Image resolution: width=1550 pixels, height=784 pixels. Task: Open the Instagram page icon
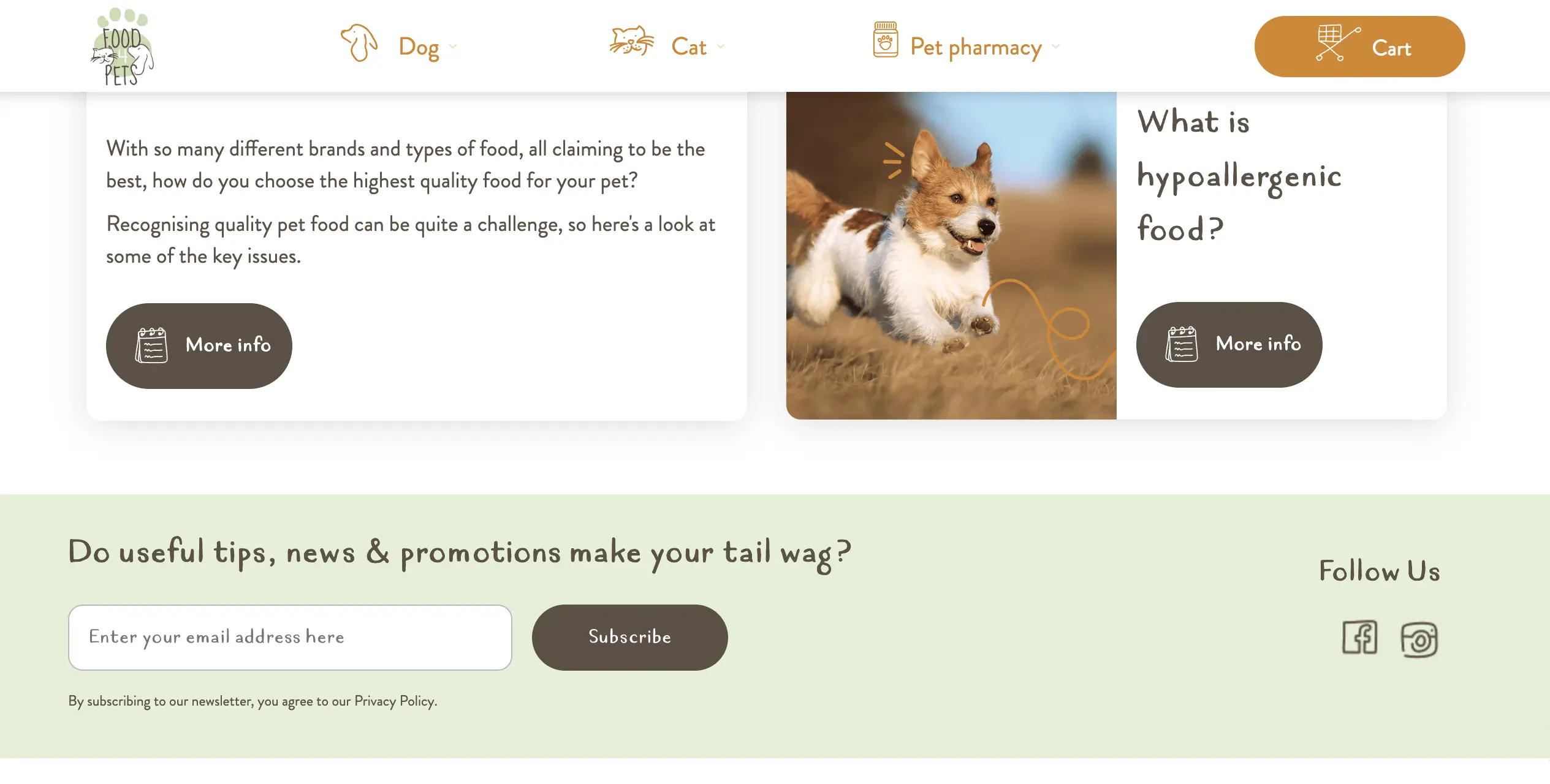pyautogui.click(x=1419, y=640)
